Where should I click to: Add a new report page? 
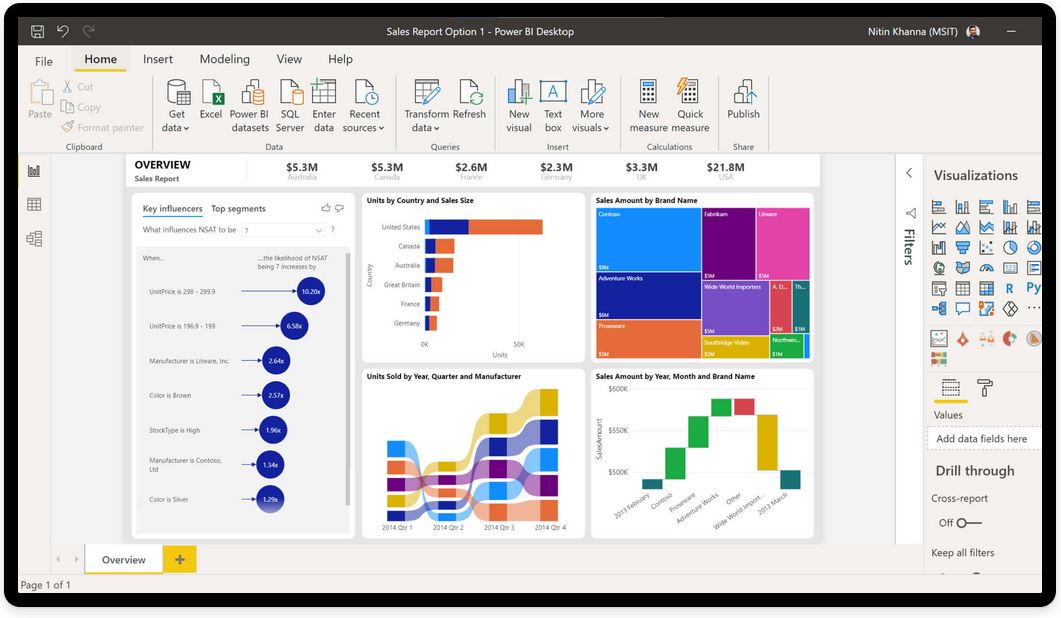coord(180,559)
